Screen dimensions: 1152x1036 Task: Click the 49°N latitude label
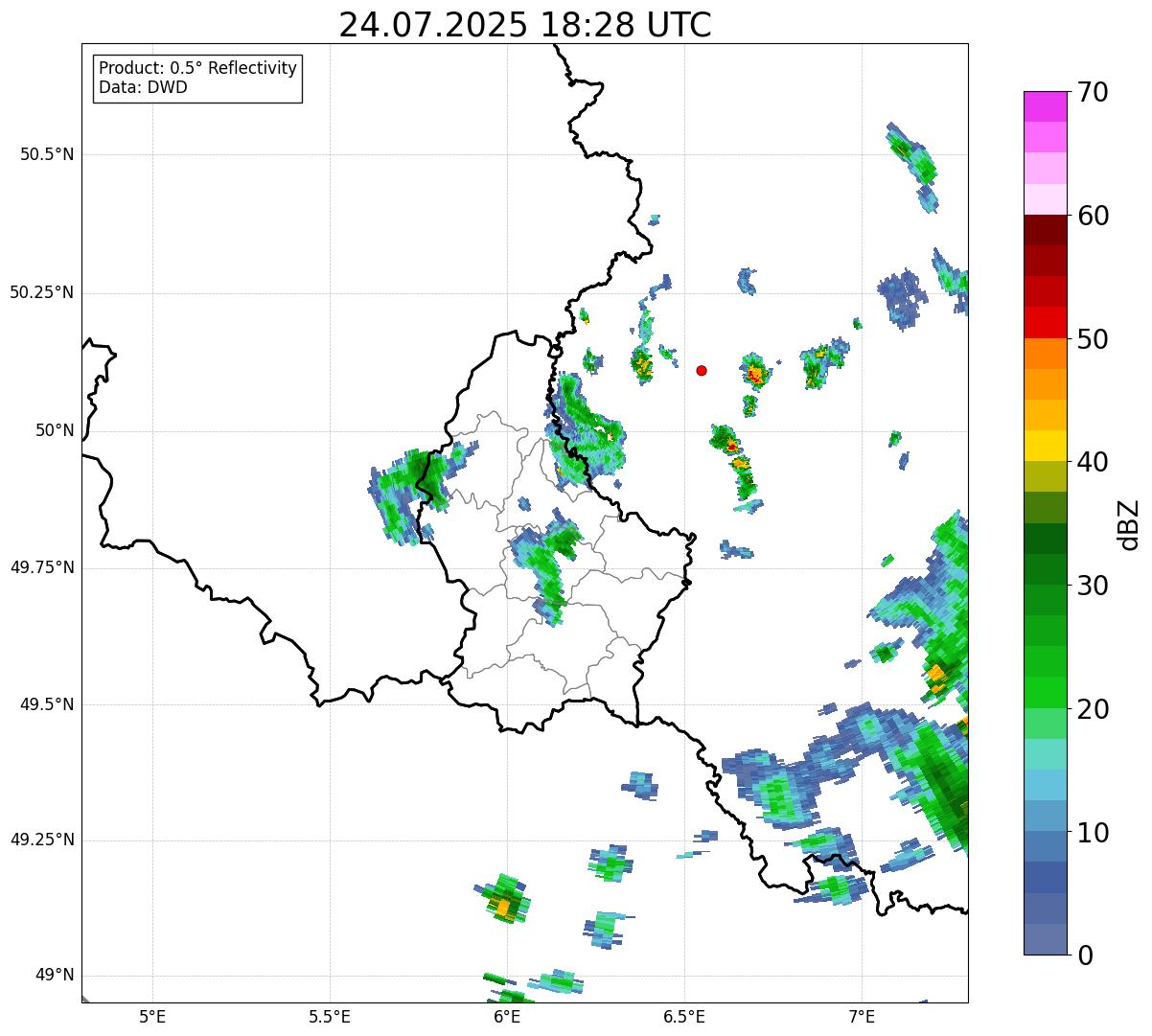(55, 975)
